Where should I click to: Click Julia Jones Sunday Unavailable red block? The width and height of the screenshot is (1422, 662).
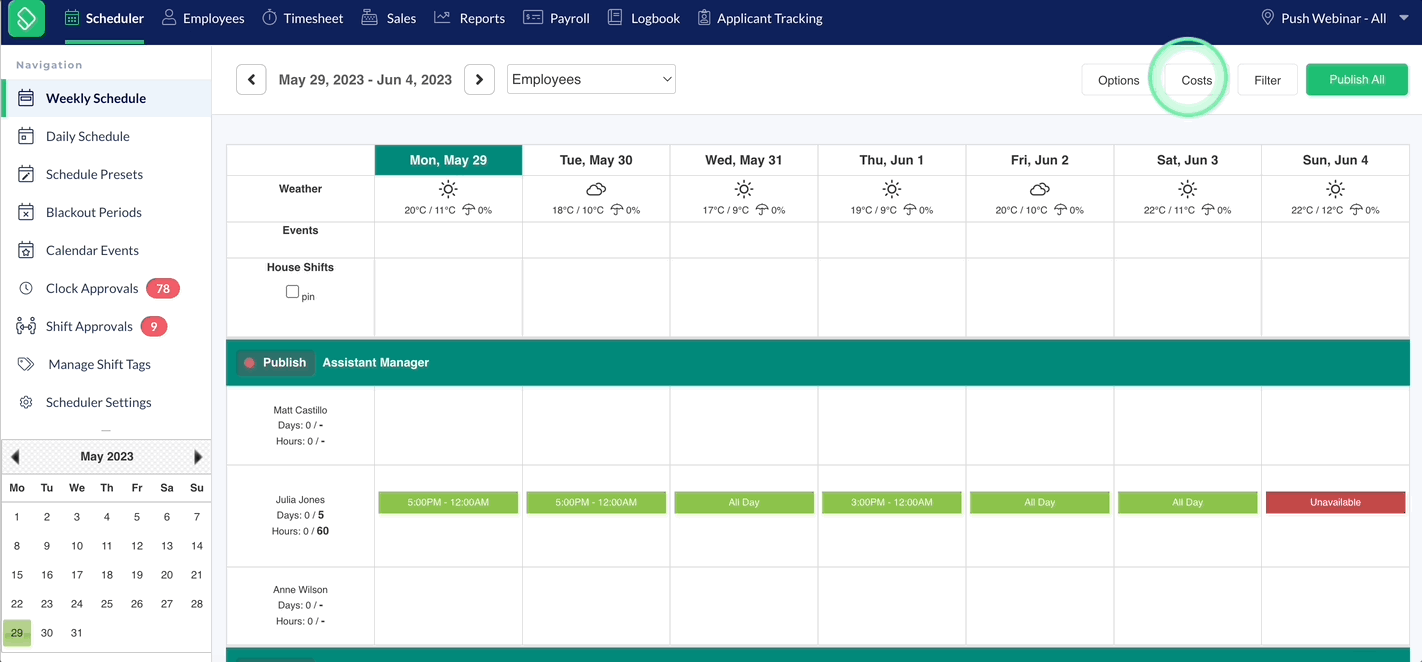point(1335,502)
